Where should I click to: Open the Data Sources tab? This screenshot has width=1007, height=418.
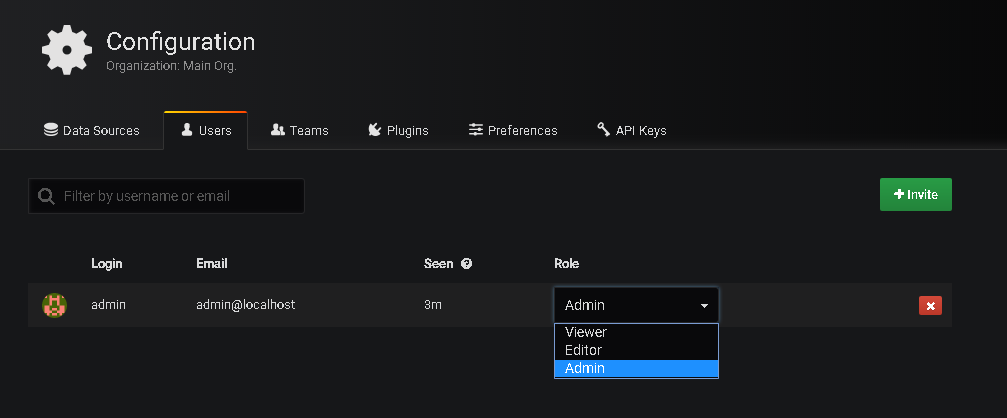pyautogui.click(x=91, y=130)
